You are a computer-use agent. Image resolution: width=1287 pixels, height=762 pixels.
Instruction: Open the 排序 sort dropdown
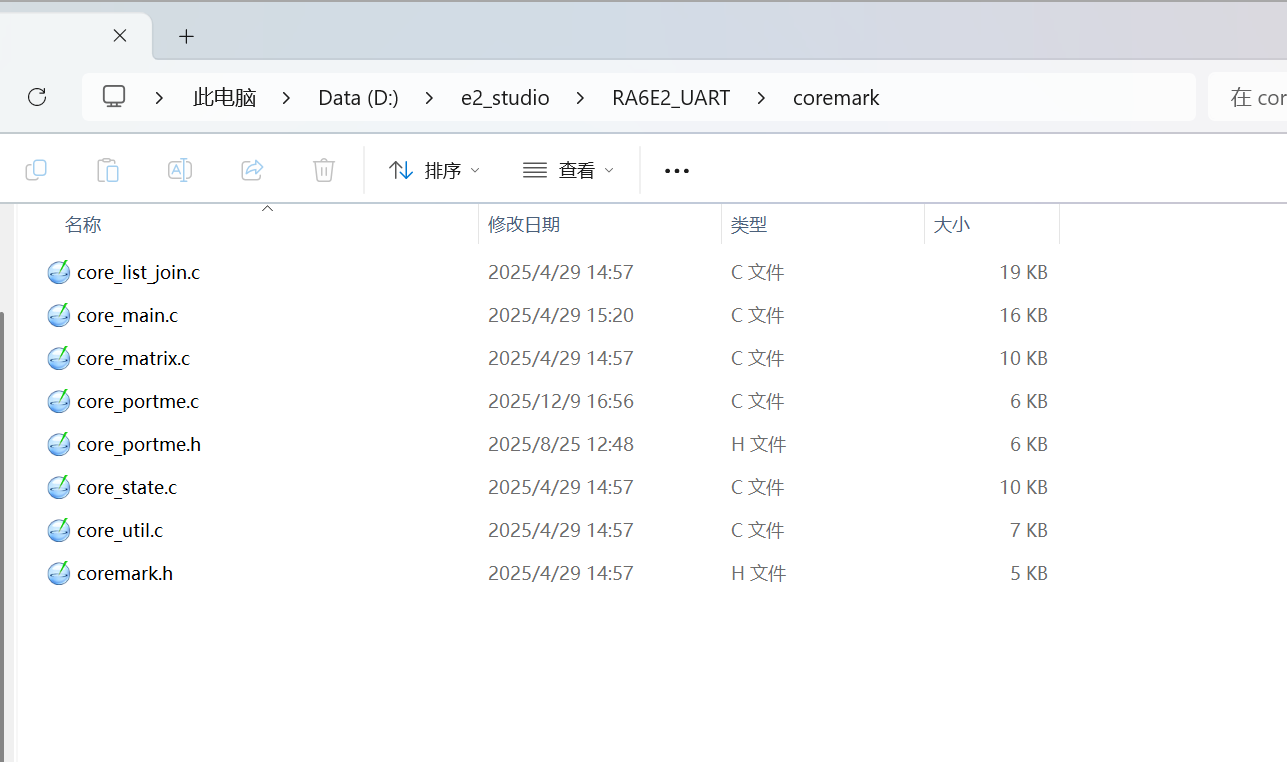434,171
